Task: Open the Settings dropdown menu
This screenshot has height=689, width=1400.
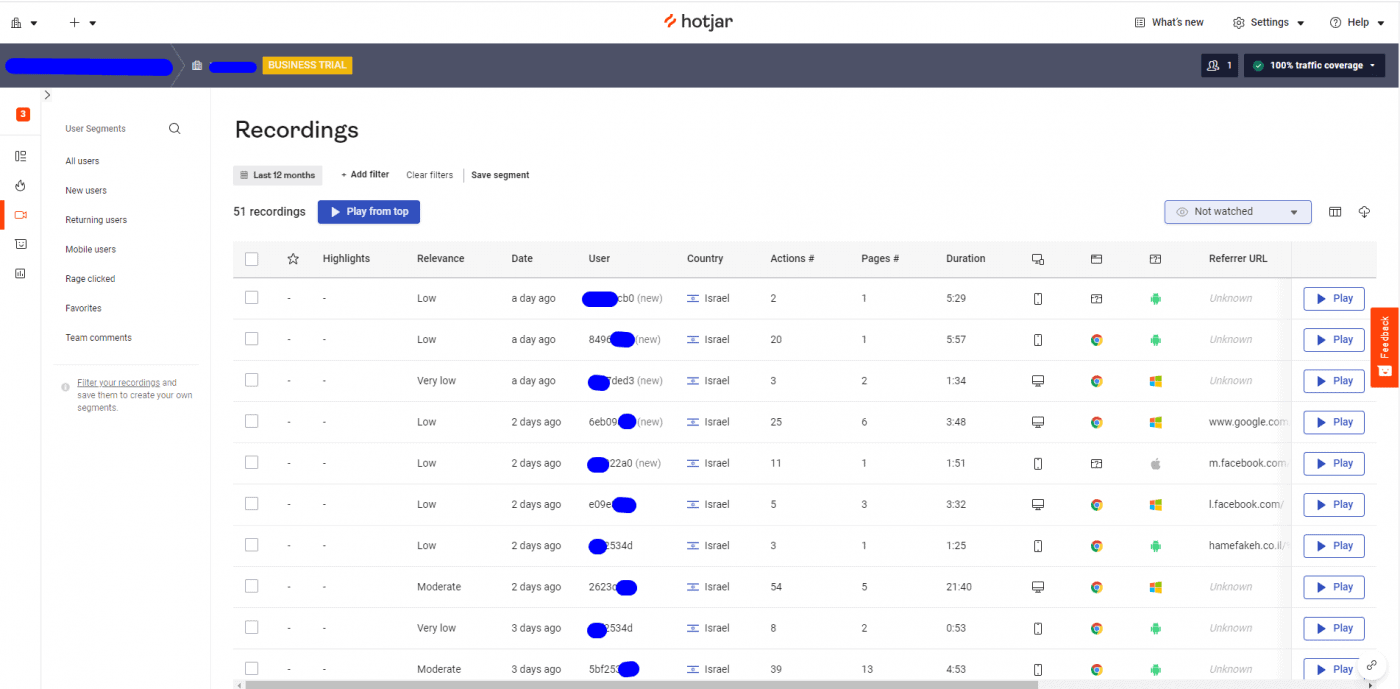Action: tap(1268, 22)
